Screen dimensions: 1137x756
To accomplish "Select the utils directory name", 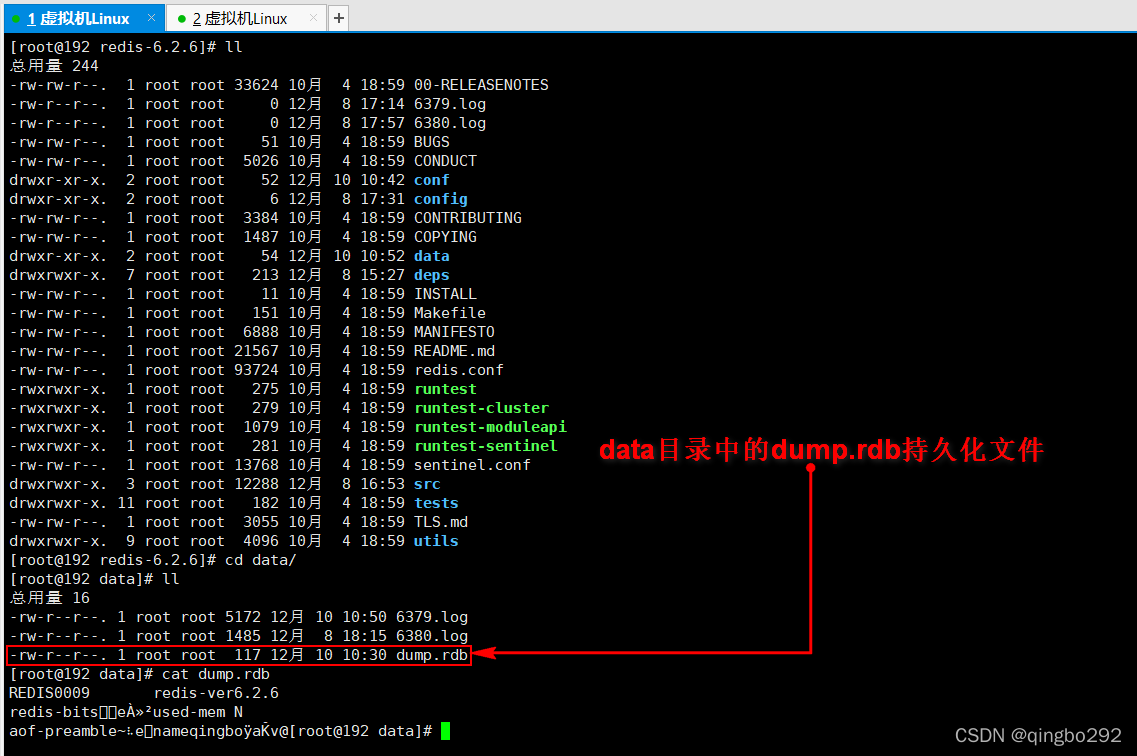I will [x=436, y=541].
